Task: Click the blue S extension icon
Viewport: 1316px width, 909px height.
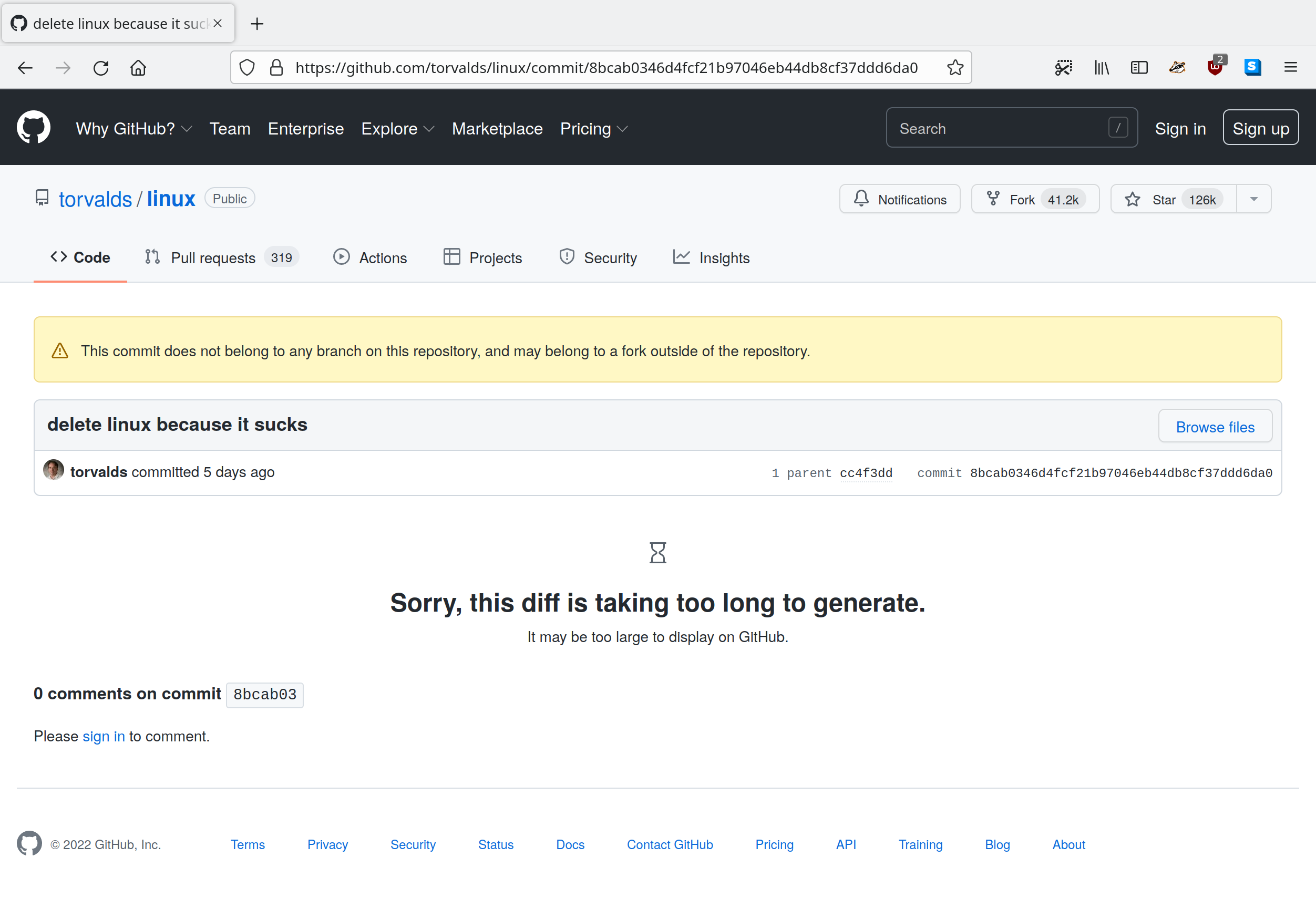Action: coord(1252,67)
